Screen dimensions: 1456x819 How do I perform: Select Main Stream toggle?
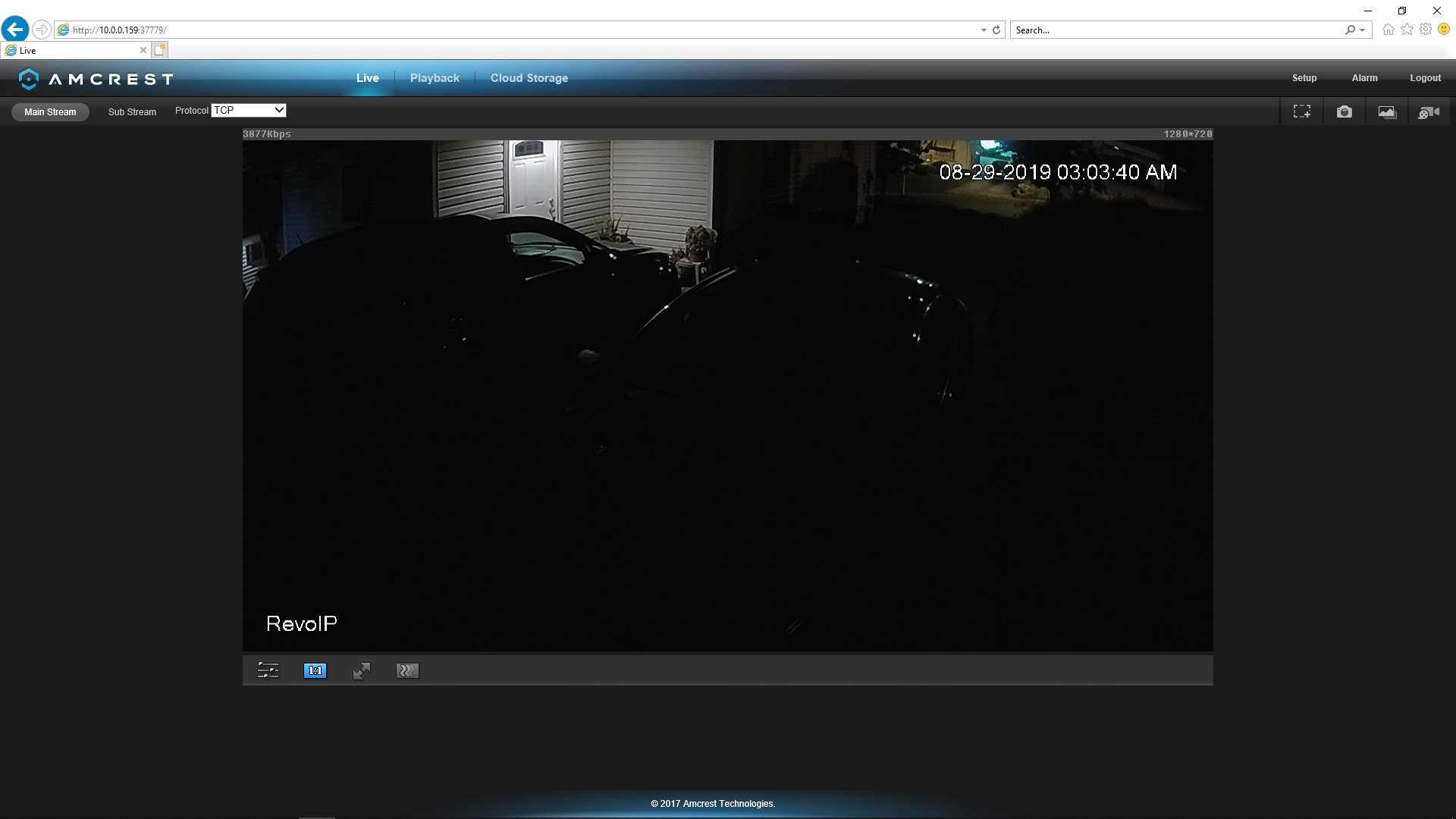pos(50,112)
